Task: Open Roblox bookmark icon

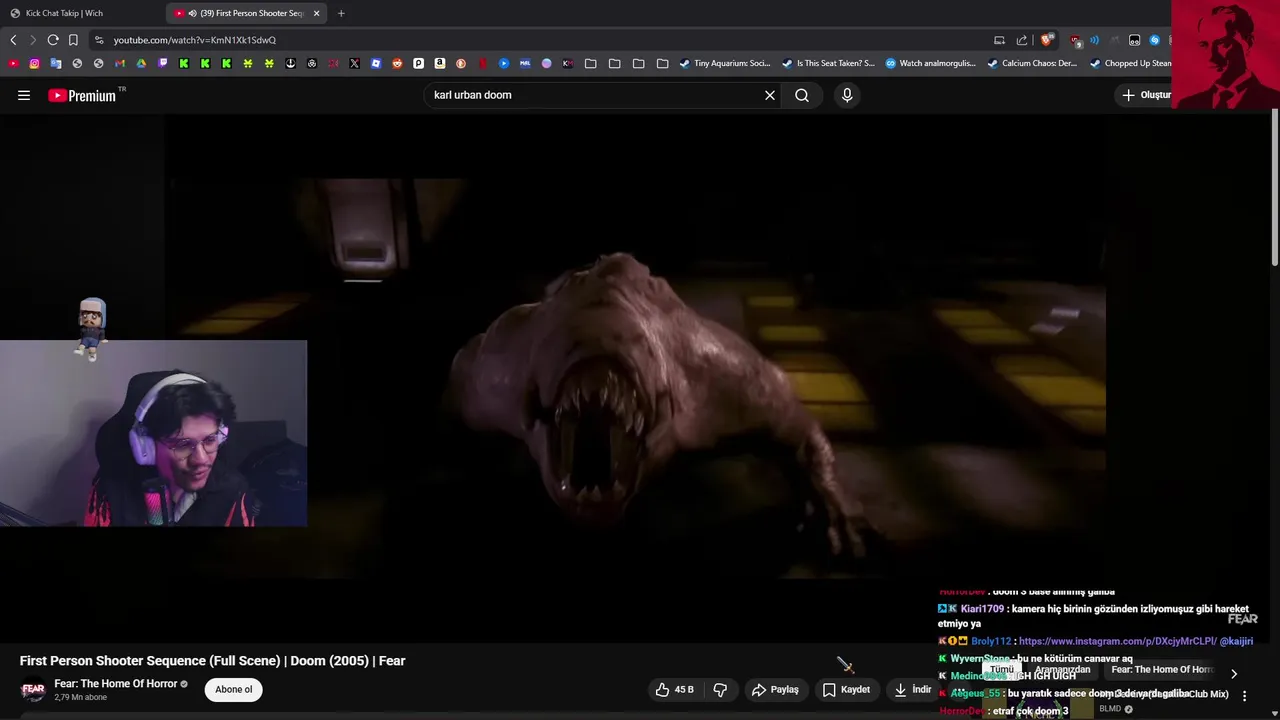Action: 376,63
